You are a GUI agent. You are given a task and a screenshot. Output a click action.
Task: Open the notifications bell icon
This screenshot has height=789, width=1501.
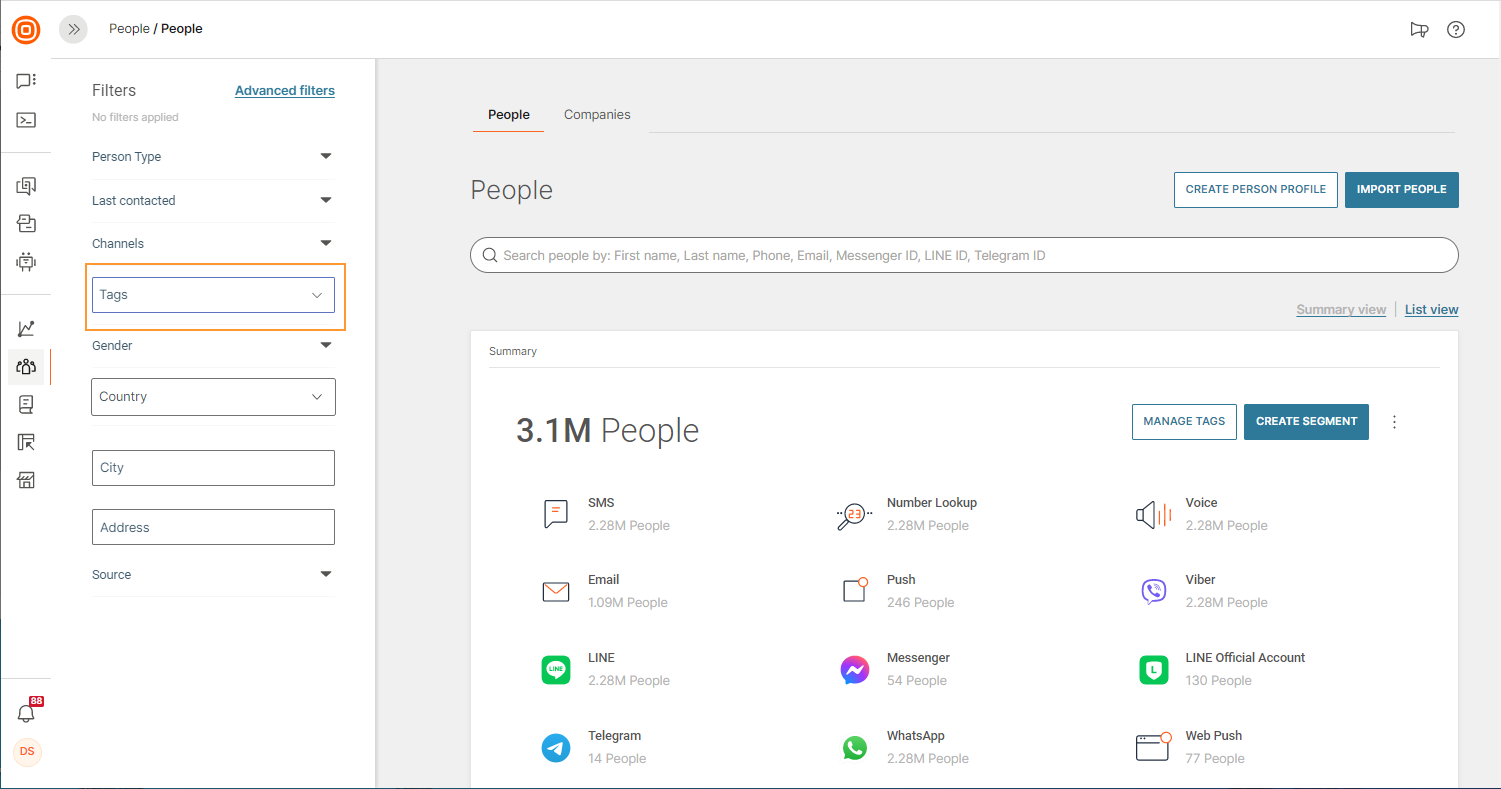pyautogui.click(x=26, y=713)
